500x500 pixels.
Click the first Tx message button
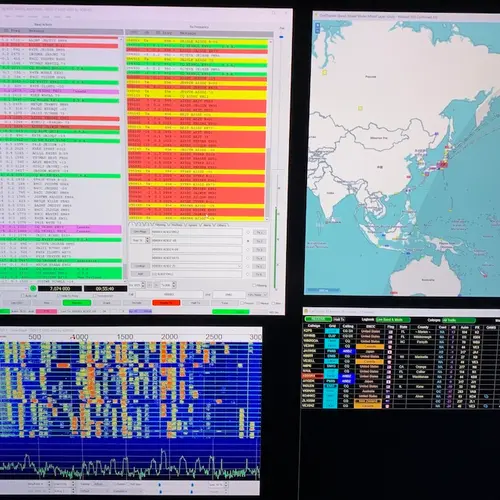point(259,232)
